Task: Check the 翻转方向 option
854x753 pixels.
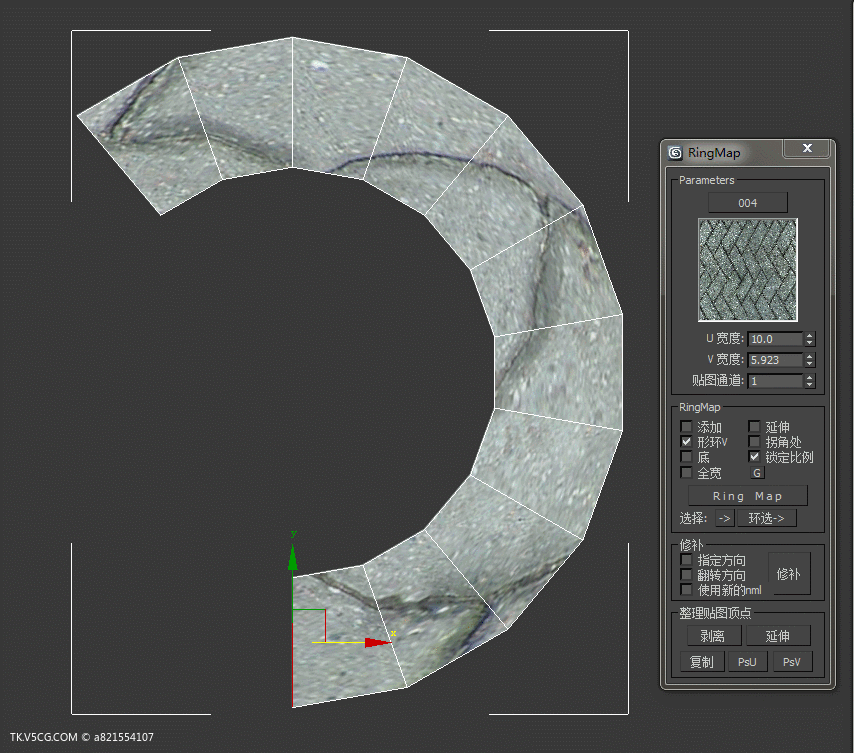Action: pyautogui.click(x=686, y=574)
